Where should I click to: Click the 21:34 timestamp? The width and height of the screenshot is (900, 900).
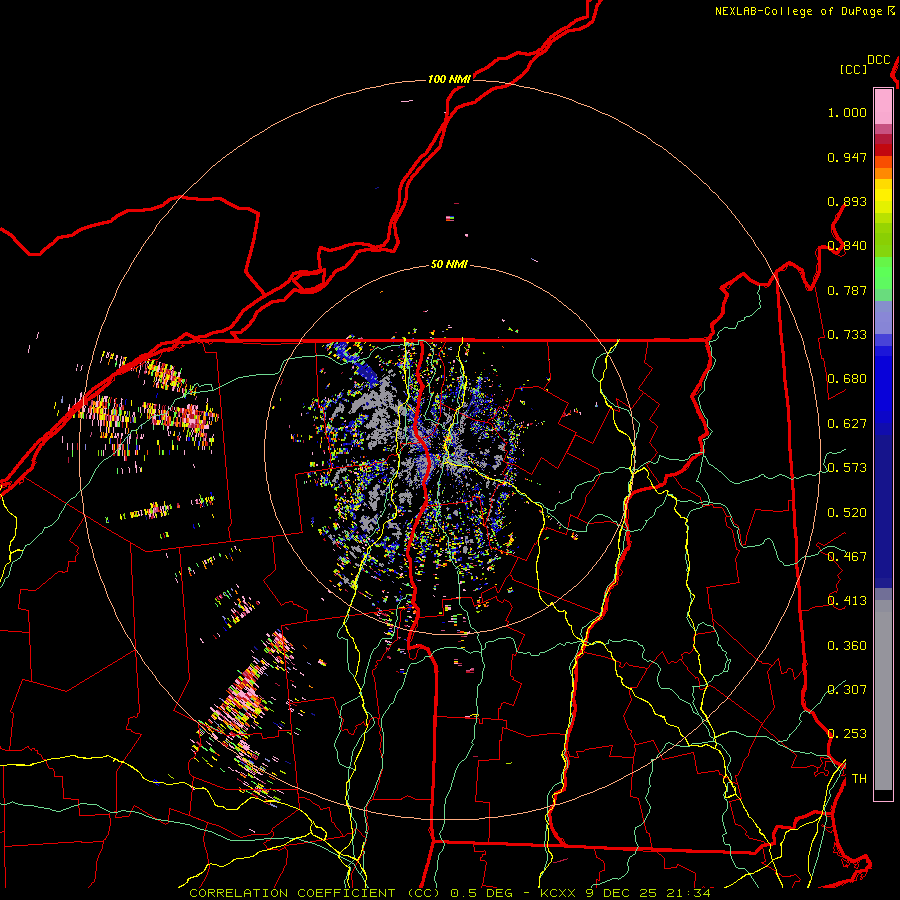click(x=689, y=893)
